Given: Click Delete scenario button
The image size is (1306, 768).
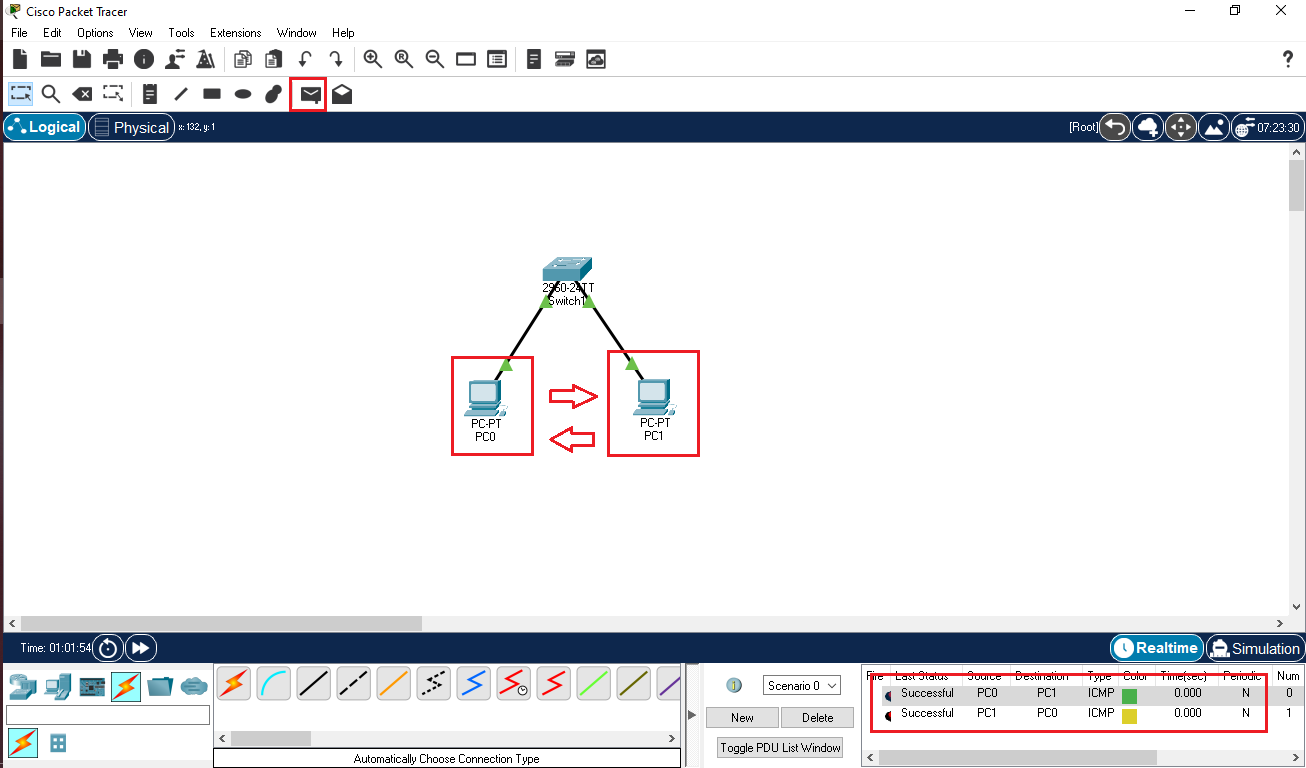Looking at the screenshot, I should 817,718.
